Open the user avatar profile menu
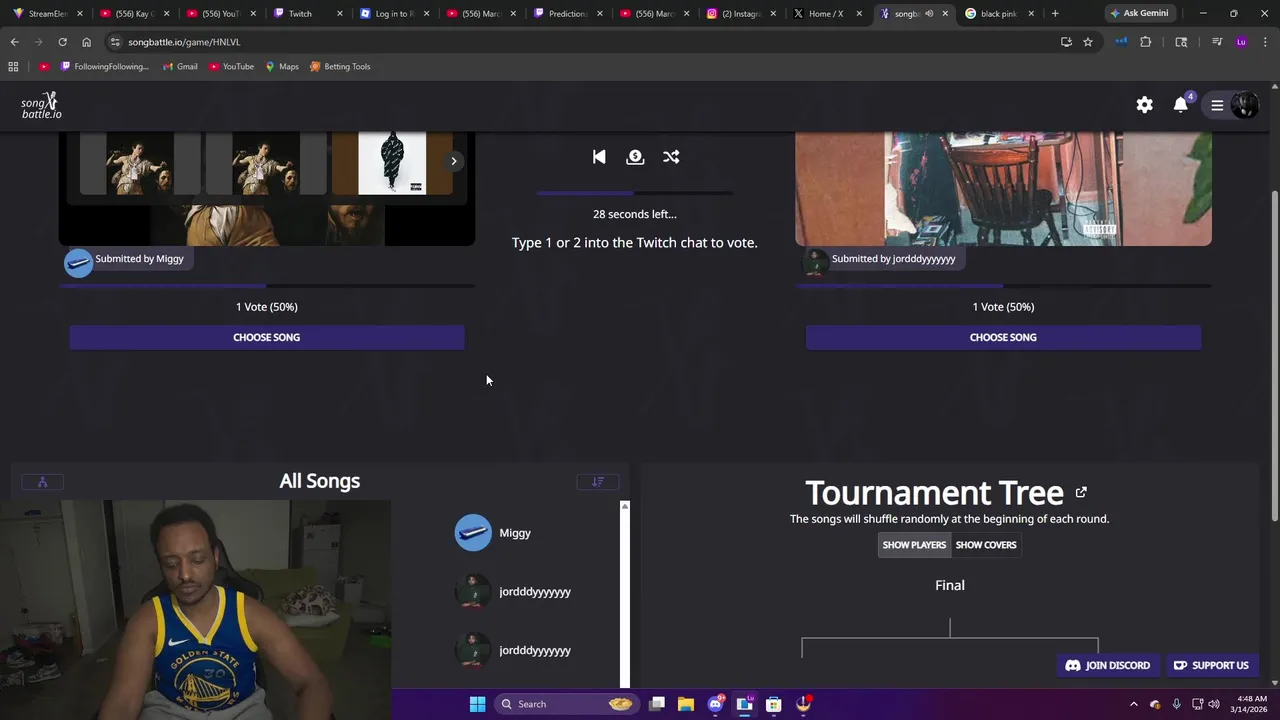 (1245, 105)
